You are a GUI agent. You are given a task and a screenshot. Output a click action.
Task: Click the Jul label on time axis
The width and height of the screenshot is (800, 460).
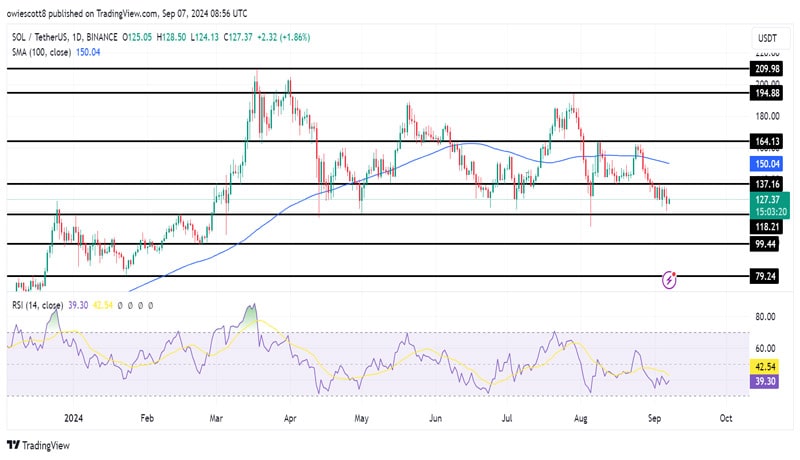[507, 418]
